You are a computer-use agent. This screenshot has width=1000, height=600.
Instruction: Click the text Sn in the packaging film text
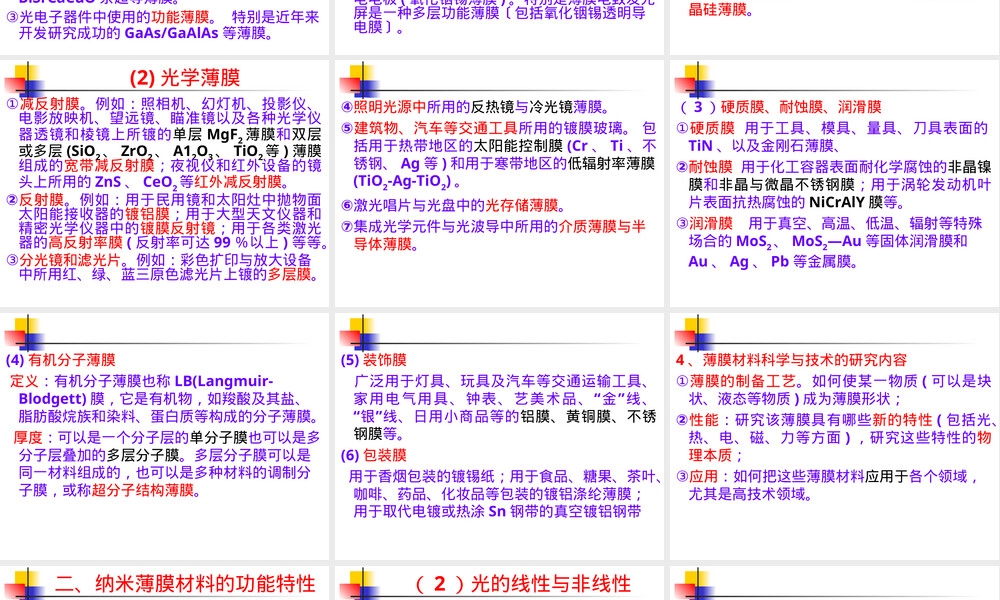(x=497, y=511)
